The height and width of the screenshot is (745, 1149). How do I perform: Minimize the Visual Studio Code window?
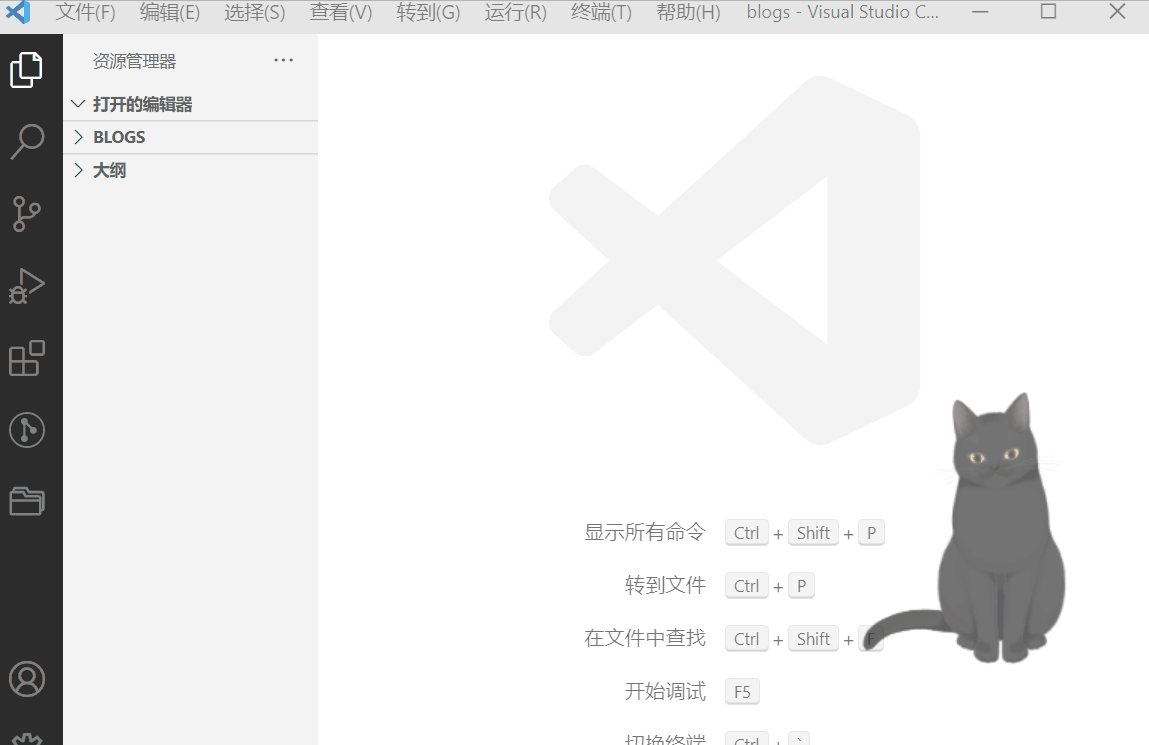[980, 12]
